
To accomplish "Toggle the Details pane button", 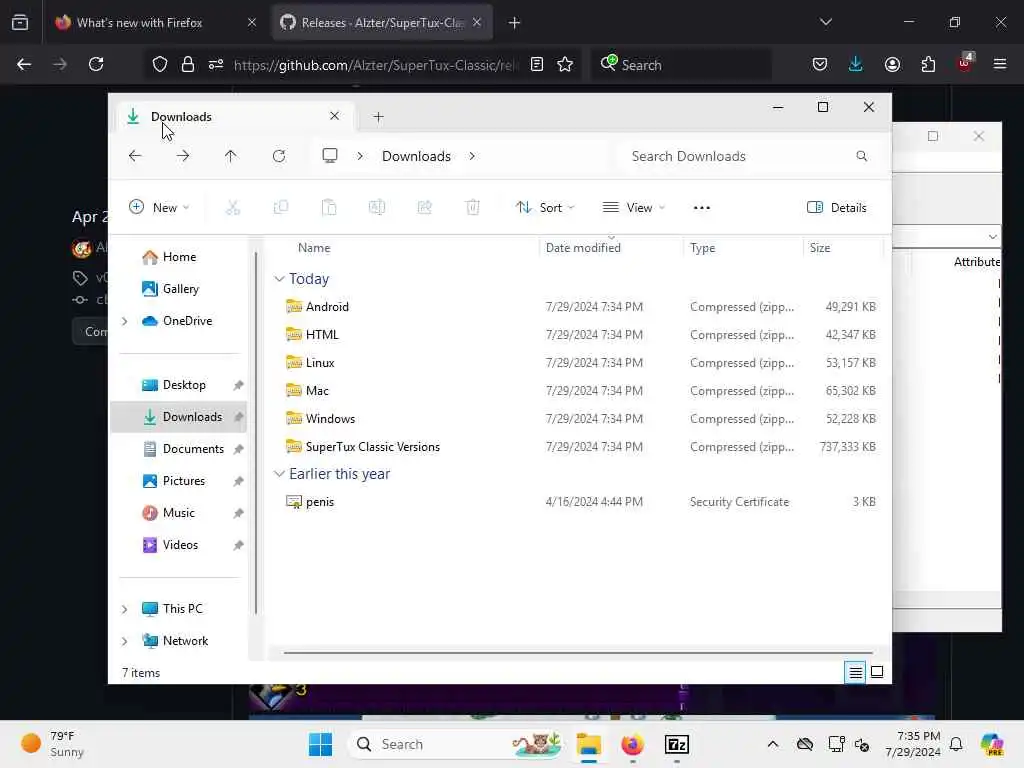I will [x=837, y=208].
